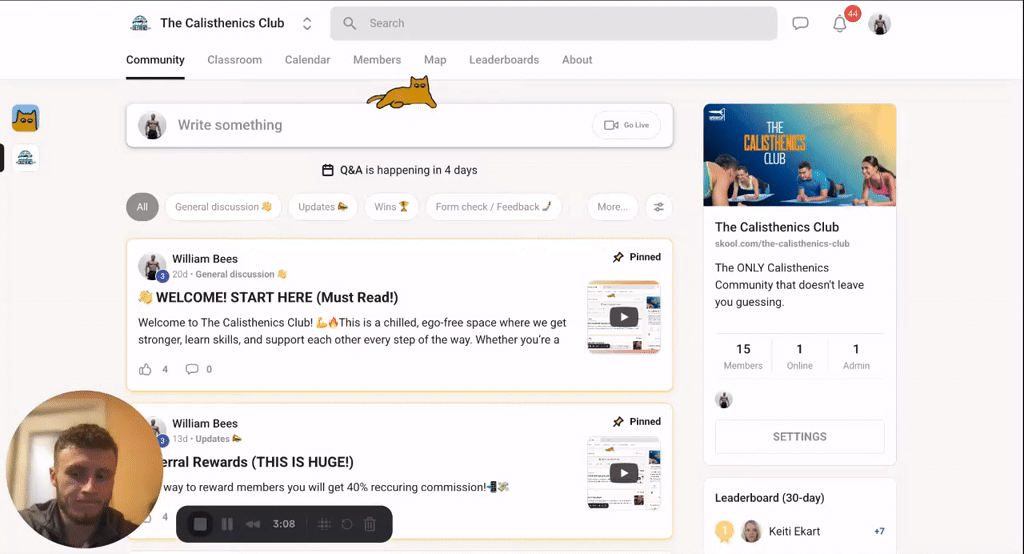
Task: Play the WELCOME post video thumbnail
Action: (x=624, y=317)
